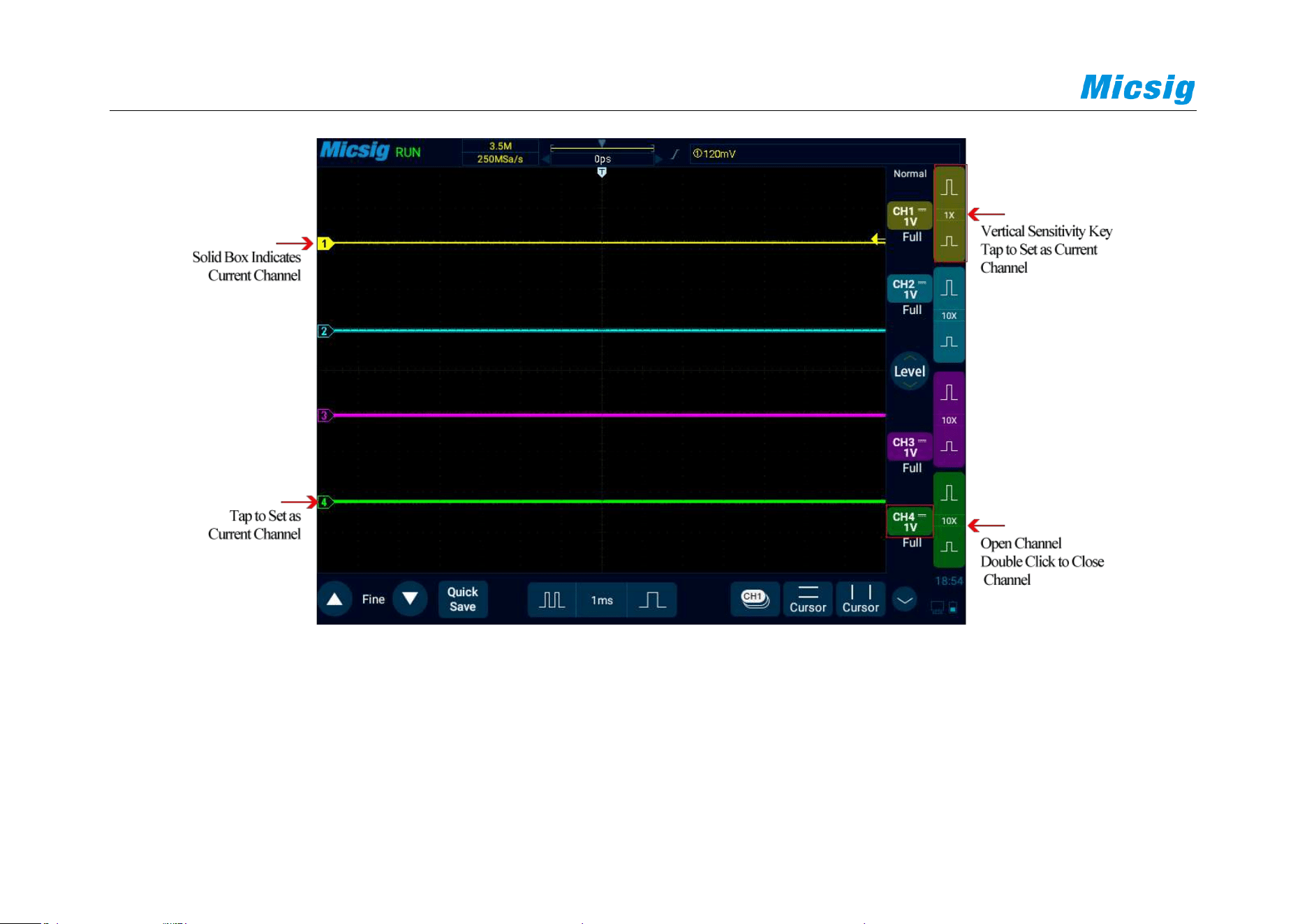Tap the 18:54 clock display
This screenshot has height=924, width=1307.
(x=949, y=581)
